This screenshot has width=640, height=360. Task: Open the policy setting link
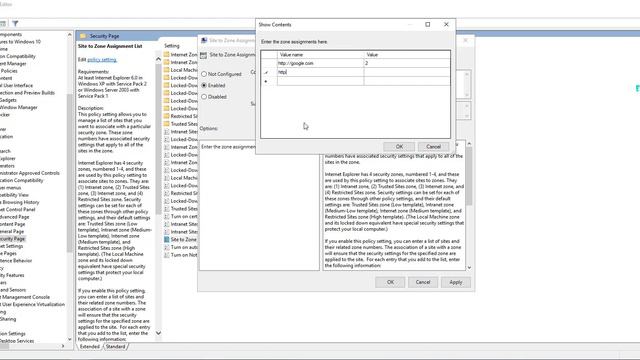(x=102, y=60)
